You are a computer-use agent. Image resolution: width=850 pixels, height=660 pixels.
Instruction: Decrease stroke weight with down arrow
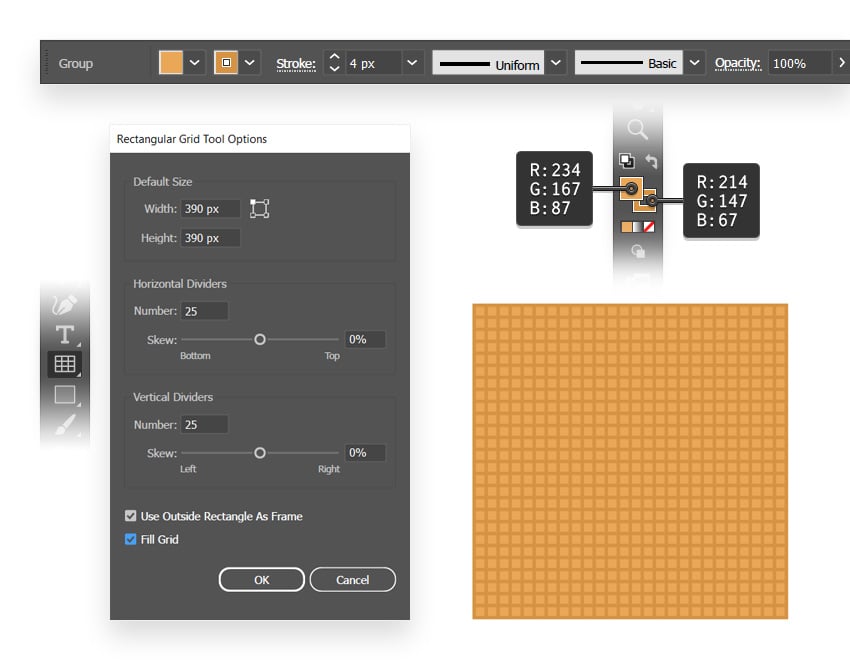click(x=334, y=69)
